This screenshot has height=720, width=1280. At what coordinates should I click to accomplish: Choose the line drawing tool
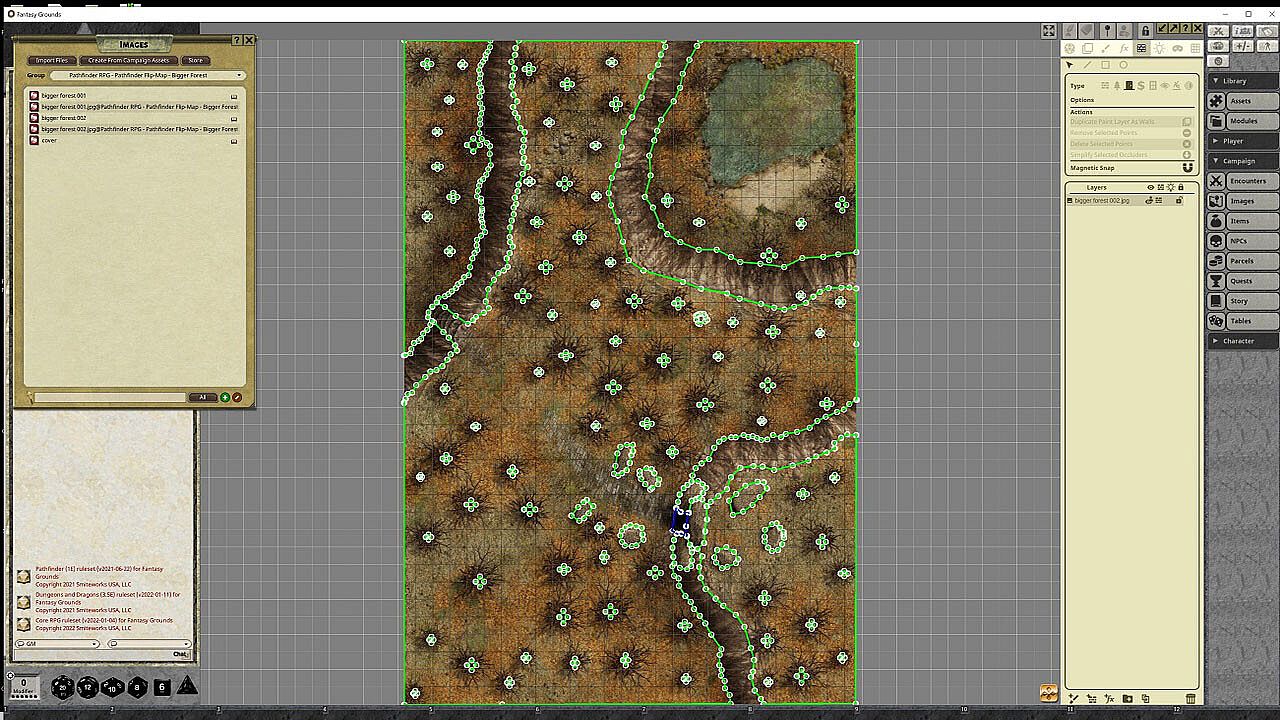point(1087,65)
